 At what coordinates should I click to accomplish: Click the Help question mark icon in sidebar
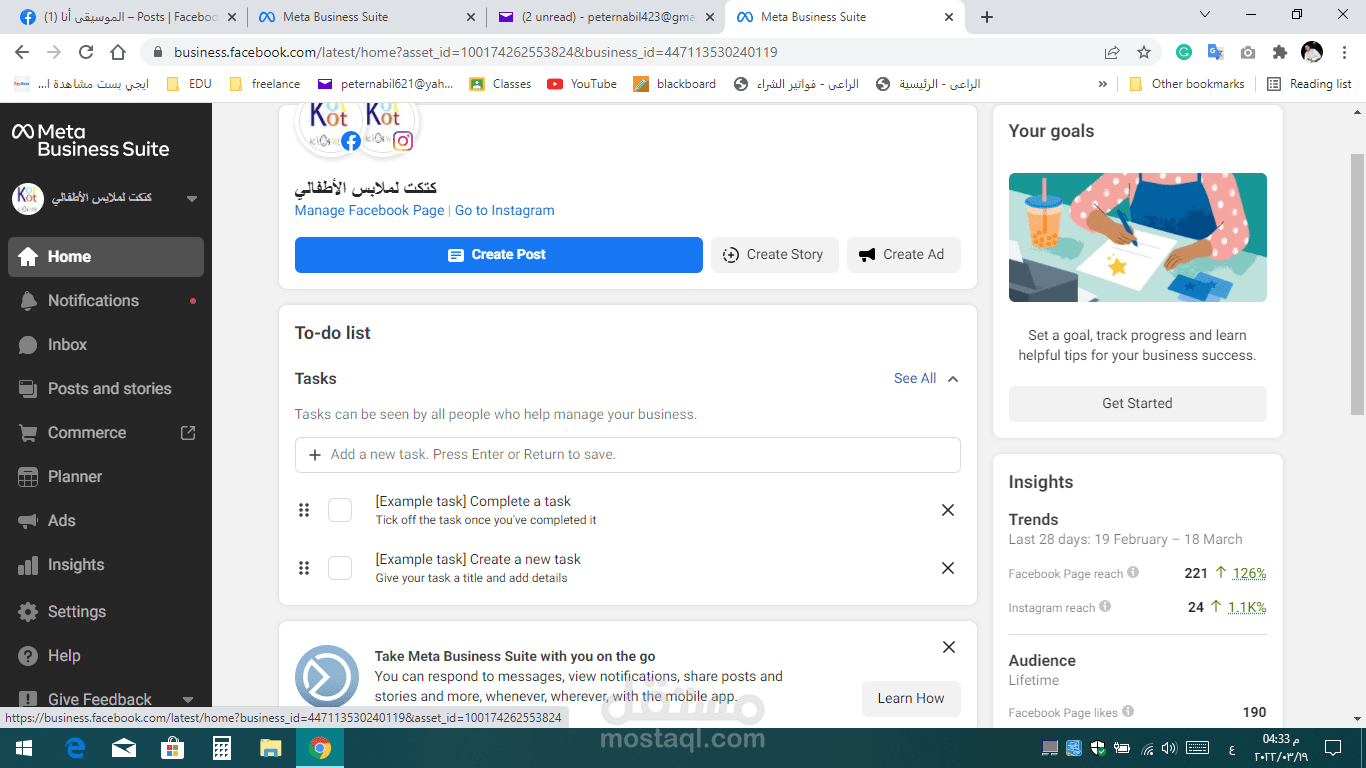click(x=28, y=656)
